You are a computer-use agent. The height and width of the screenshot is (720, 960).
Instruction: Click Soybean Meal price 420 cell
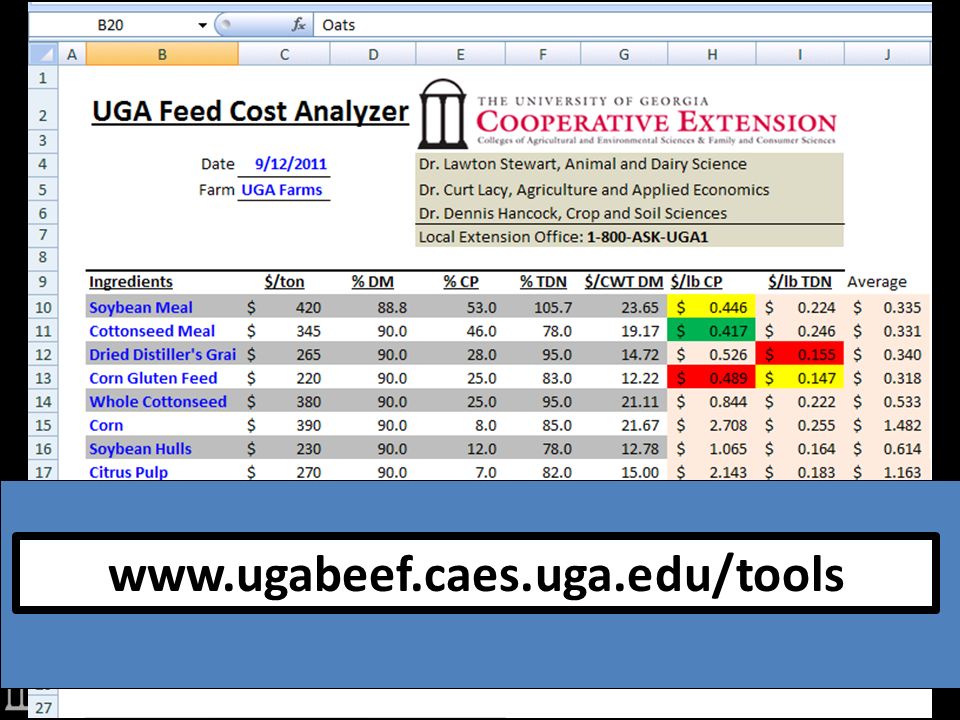(x=284, y=307)
